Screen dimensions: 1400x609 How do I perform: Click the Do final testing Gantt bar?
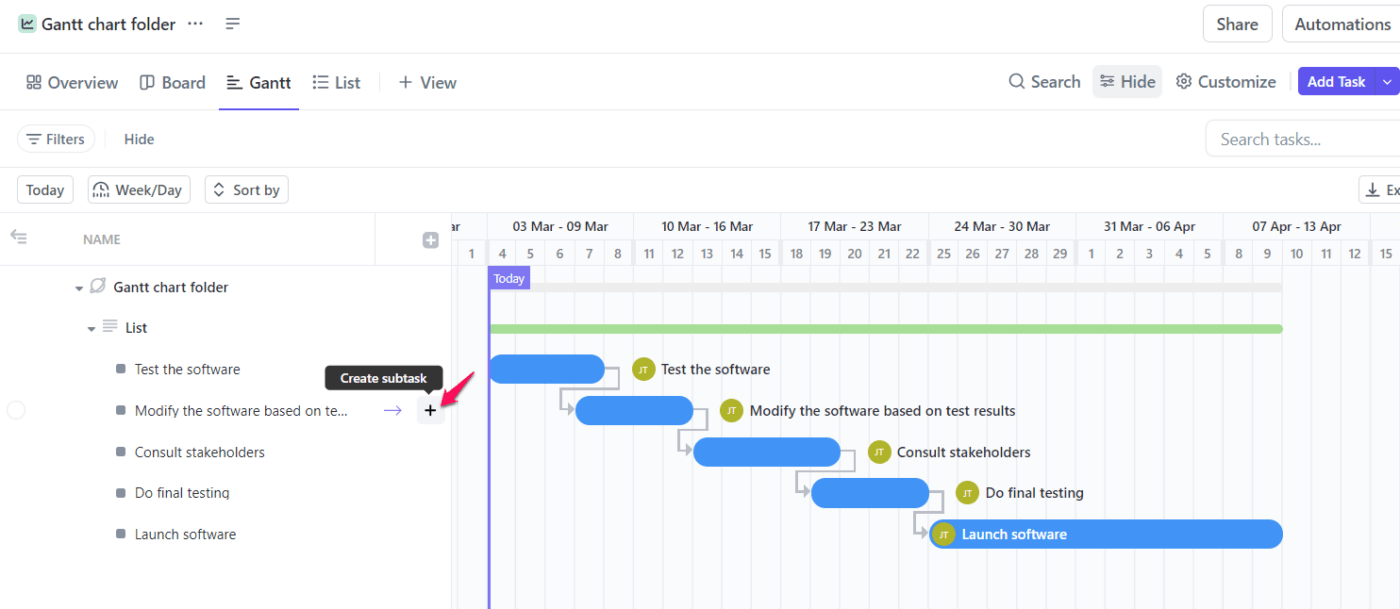pyautogui.click(x=870, y=493)
